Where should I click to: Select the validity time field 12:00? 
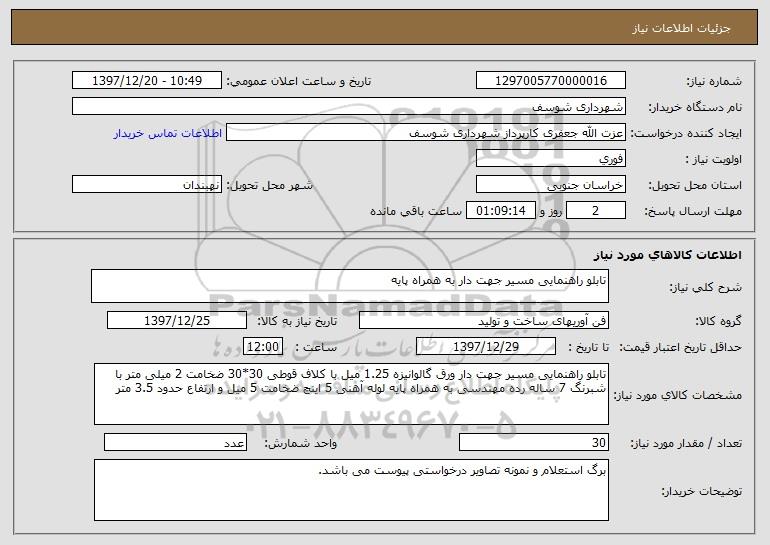point(263,347)
